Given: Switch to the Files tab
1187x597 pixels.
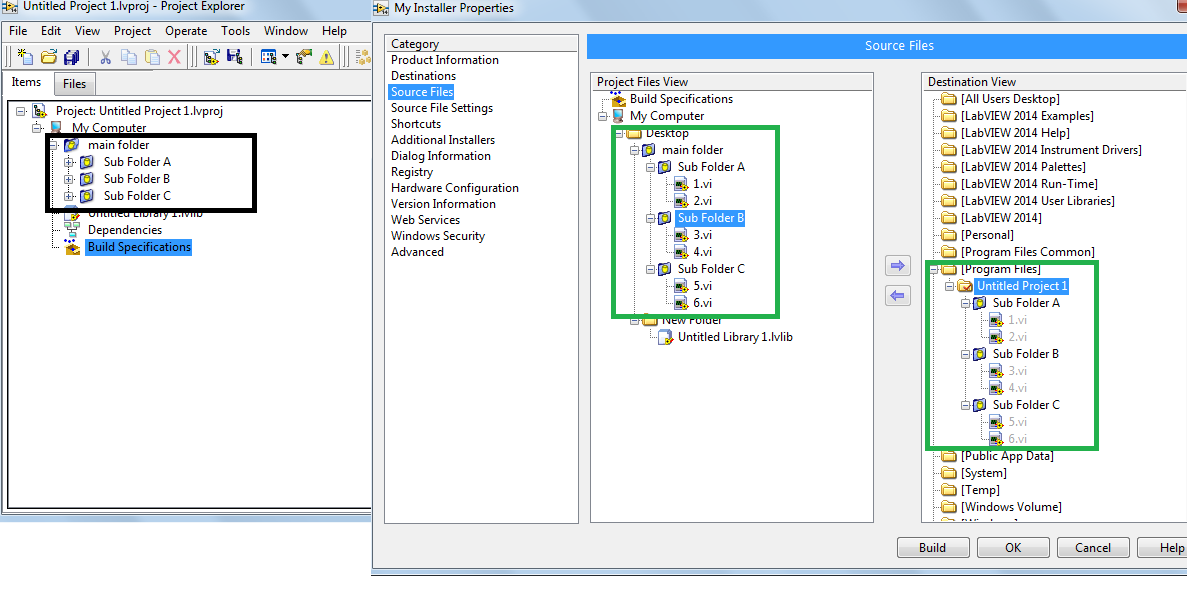Looking at the screenshot, I should tap(74, 84).
